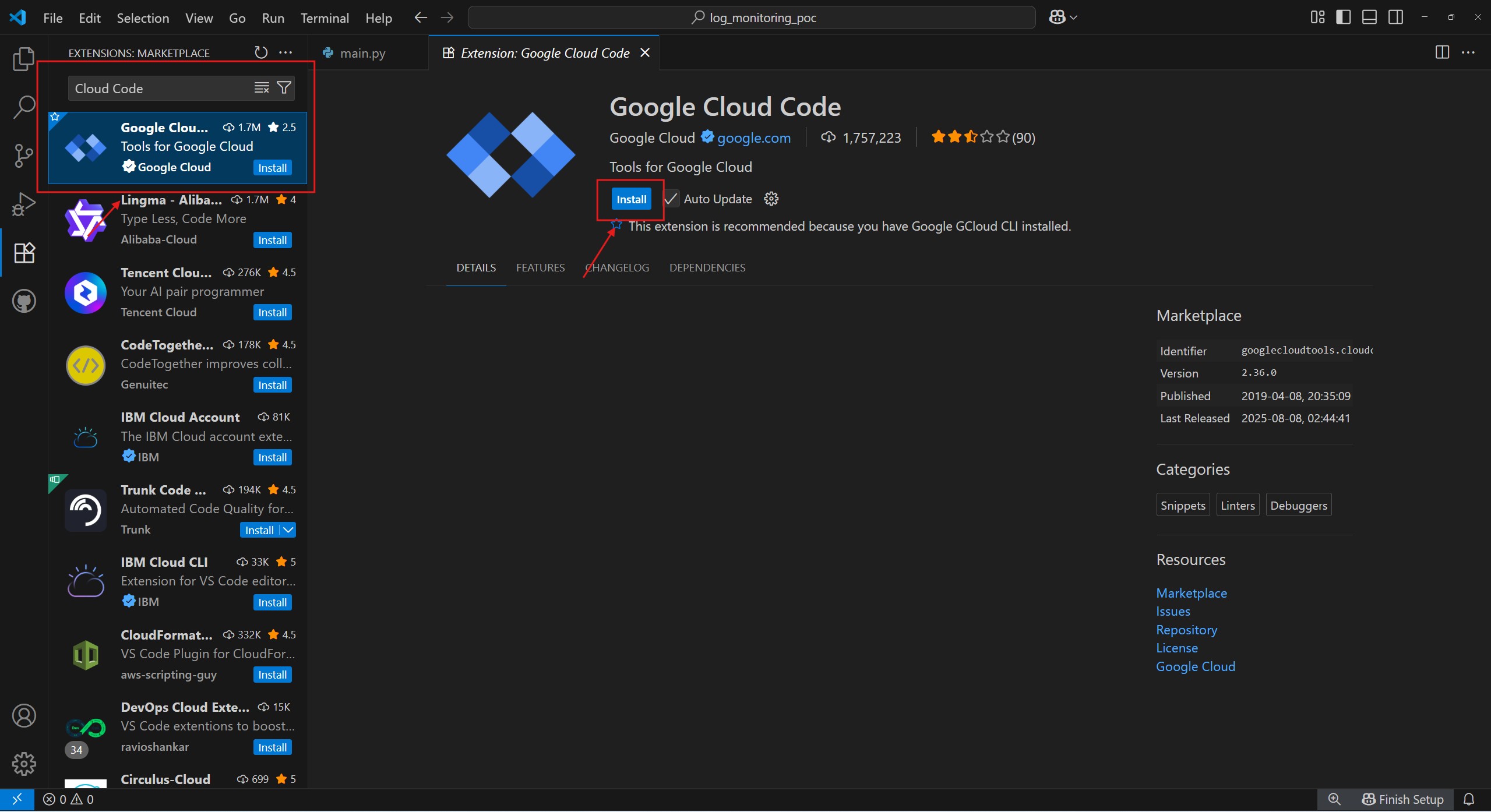Viewport: 1491px width, 812px height.
Task: Open Run and Debug view
Action: pos(23,204)
